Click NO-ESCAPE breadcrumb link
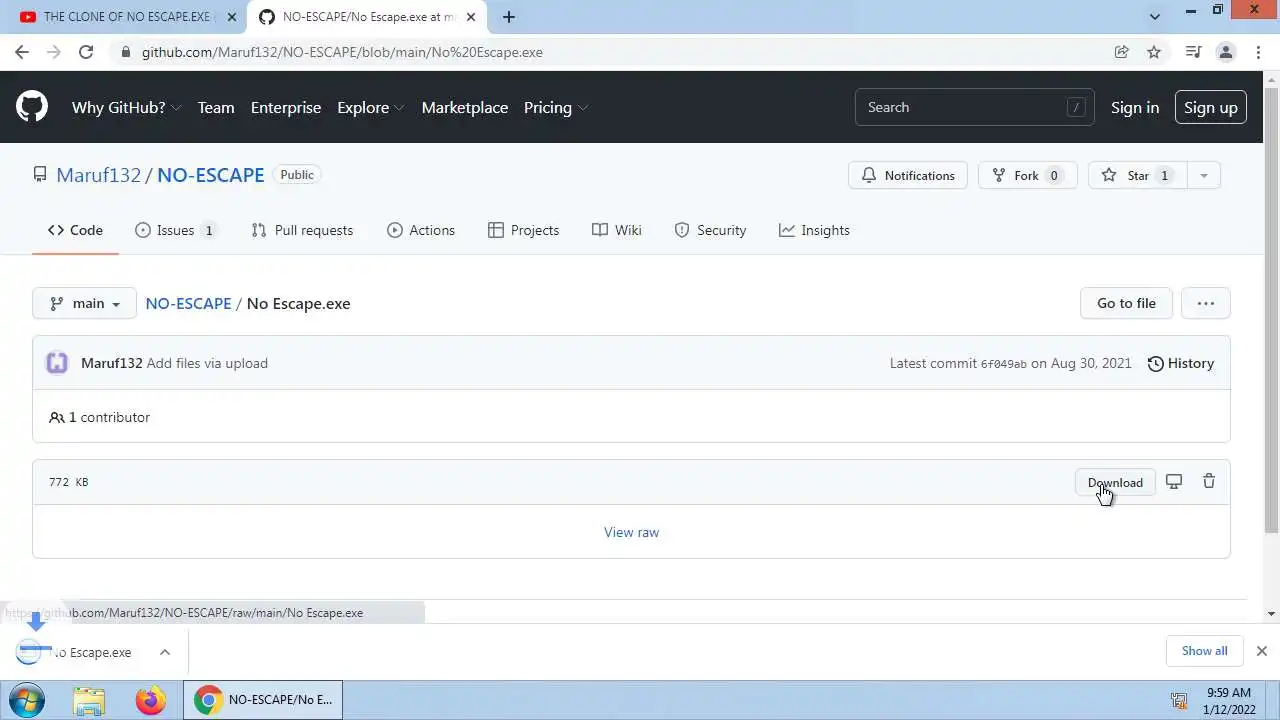 click(x=188, y=303)
